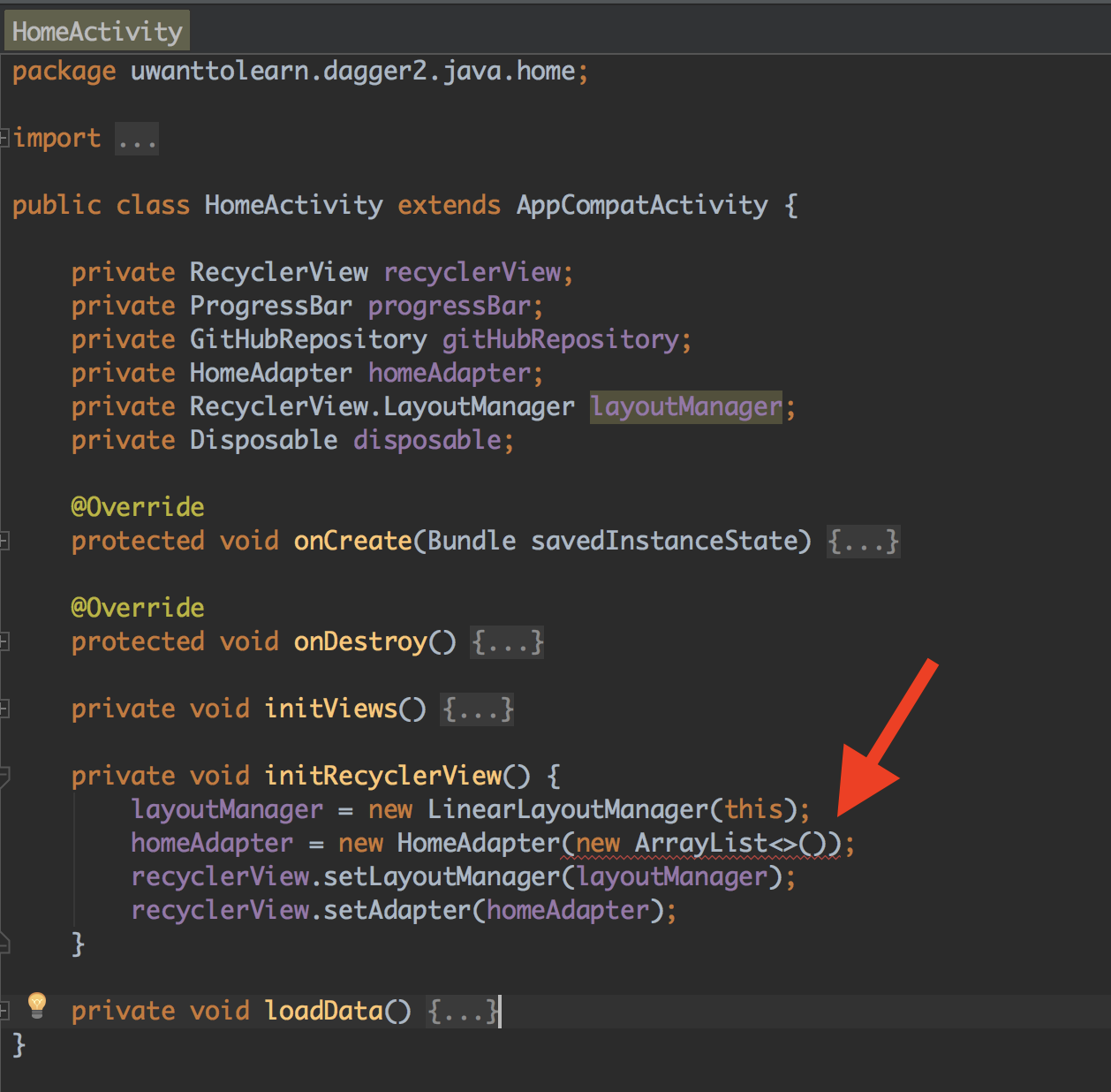The height and width of the screenshot is (1092, 1111).
Task: Expand the folded onDestroy method body
Action: (x=507, y=641)
